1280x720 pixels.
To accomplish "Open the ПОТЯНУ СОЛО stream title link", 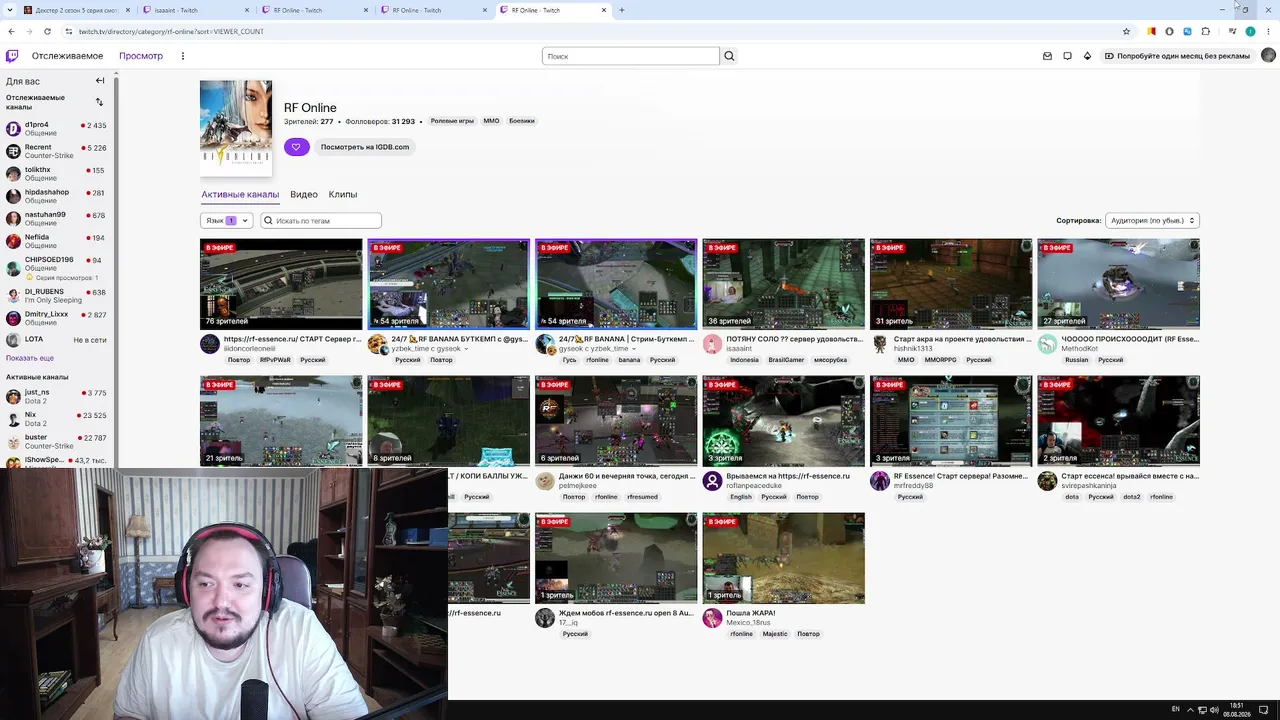I will click(794, 339).
